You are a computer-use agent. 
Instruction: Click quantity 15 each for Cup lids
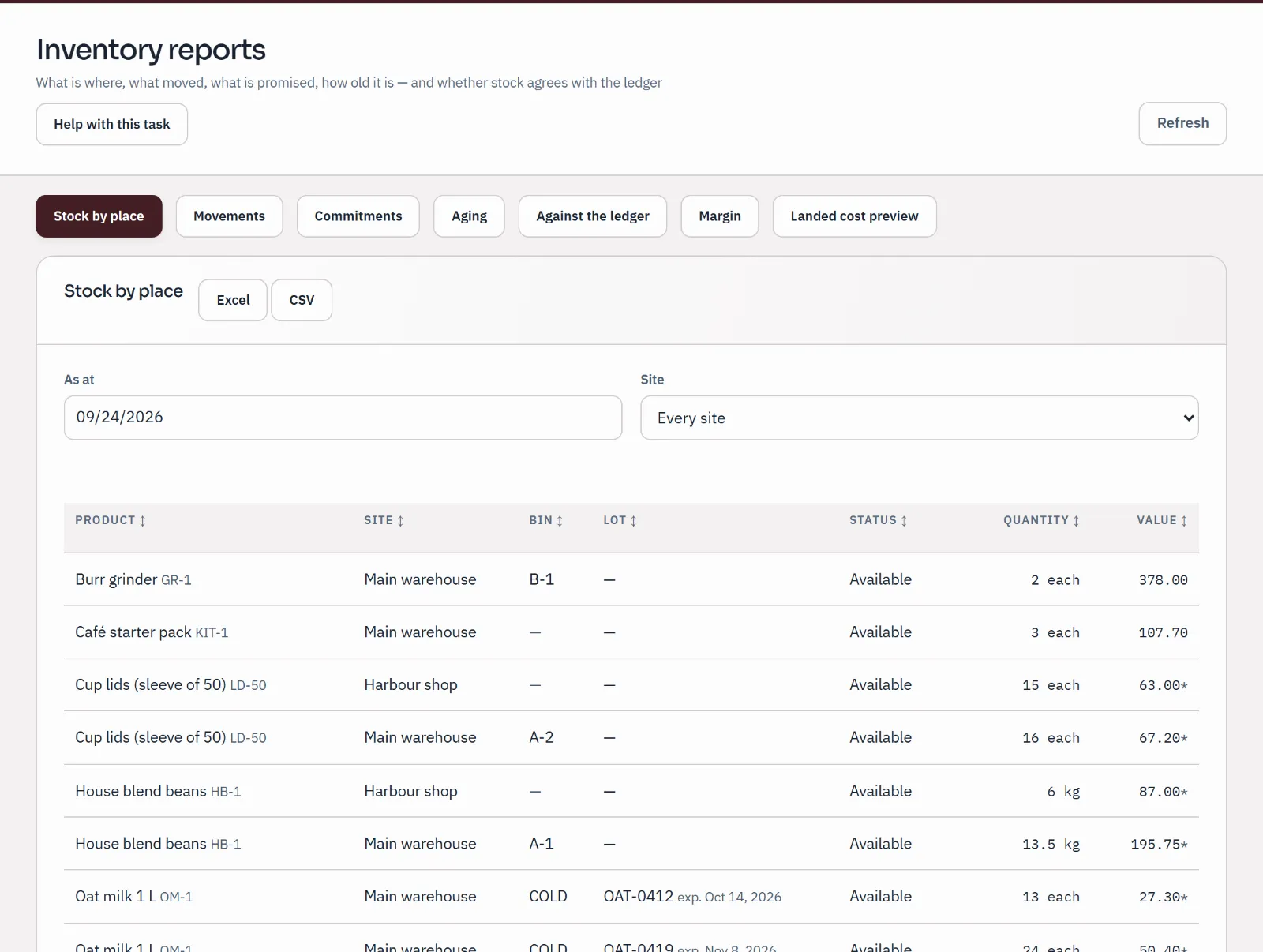(x=1051, y=685)
